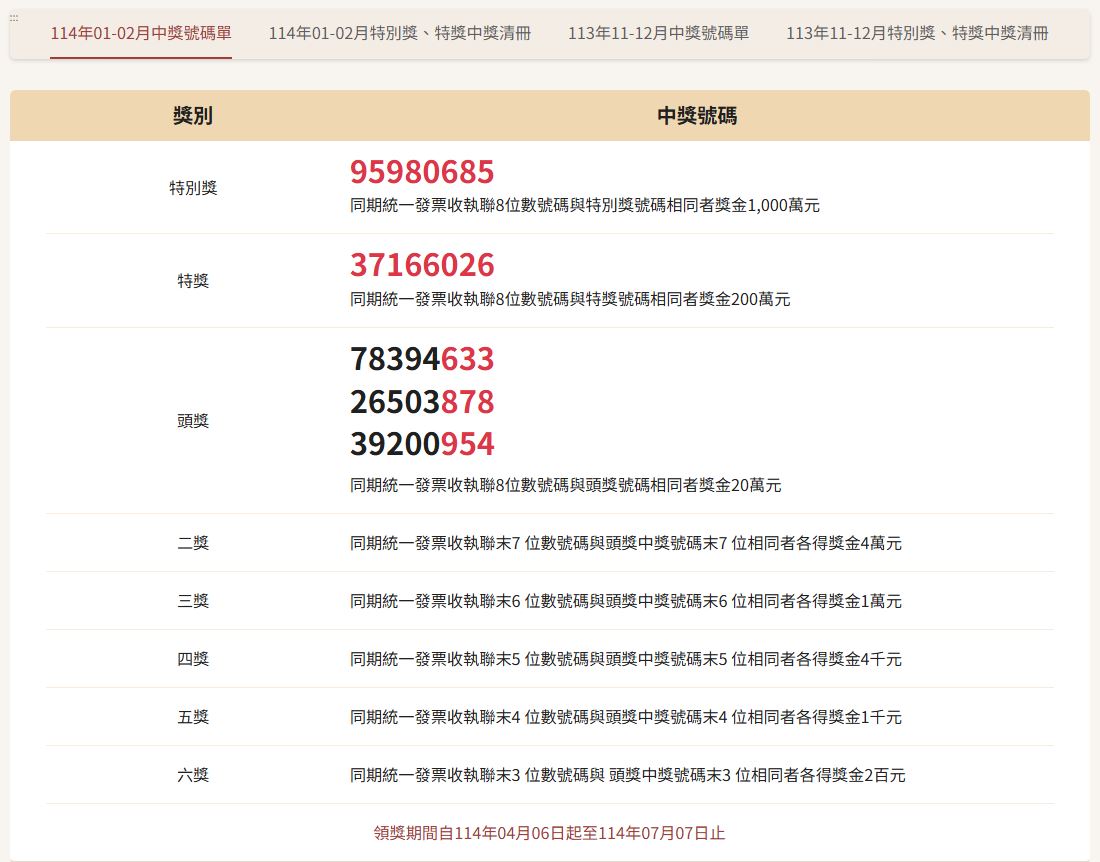Click the 四獎 row label
1100x862 pixels.
pos(193,659)
